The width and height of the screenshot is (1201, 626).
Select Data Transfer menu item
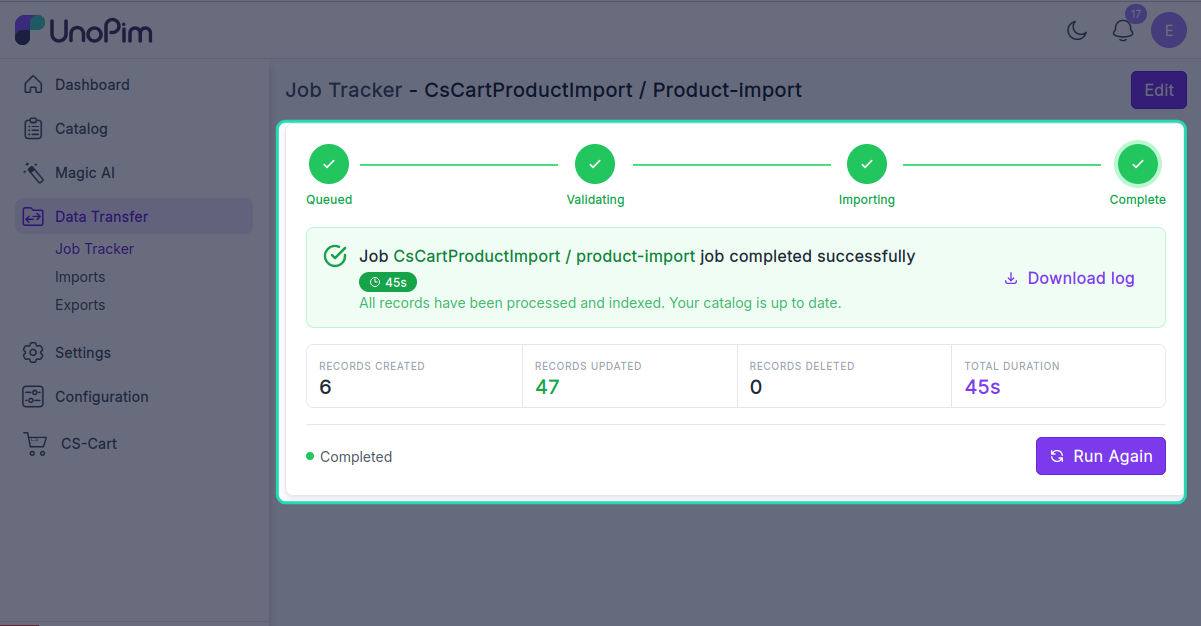[x=134, y=217]
